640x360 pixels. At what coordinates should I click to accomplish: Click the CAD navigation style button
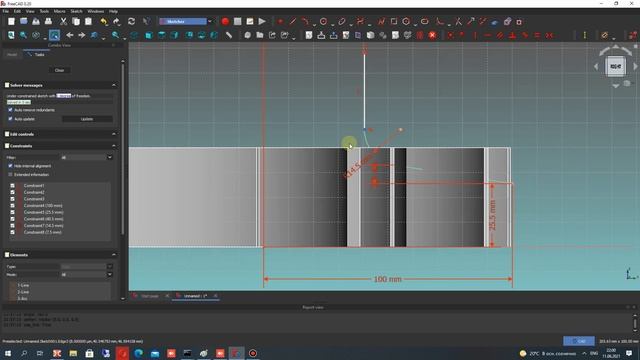[578, 341]
